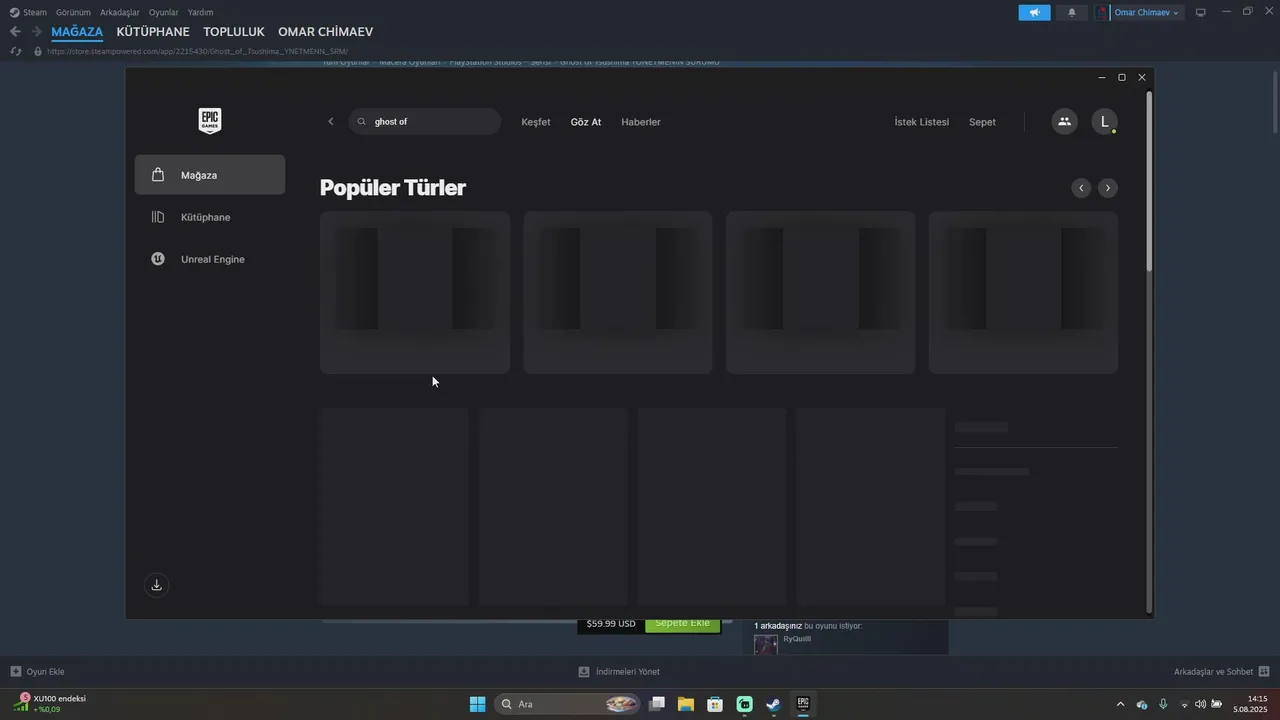Open Steam TOPLULUK tab

[x=234, y=32]
